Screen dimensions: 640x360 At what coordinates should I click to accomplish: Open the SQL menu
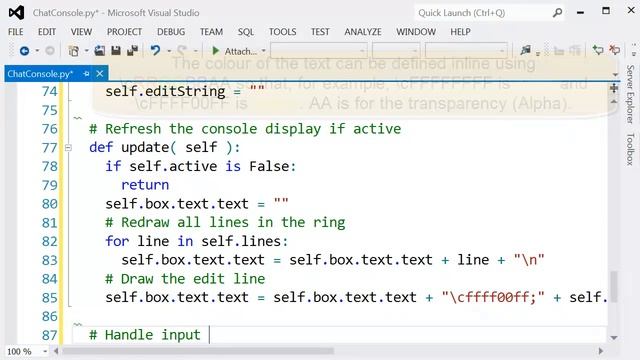pyautogui.click(x=246, y=32)
